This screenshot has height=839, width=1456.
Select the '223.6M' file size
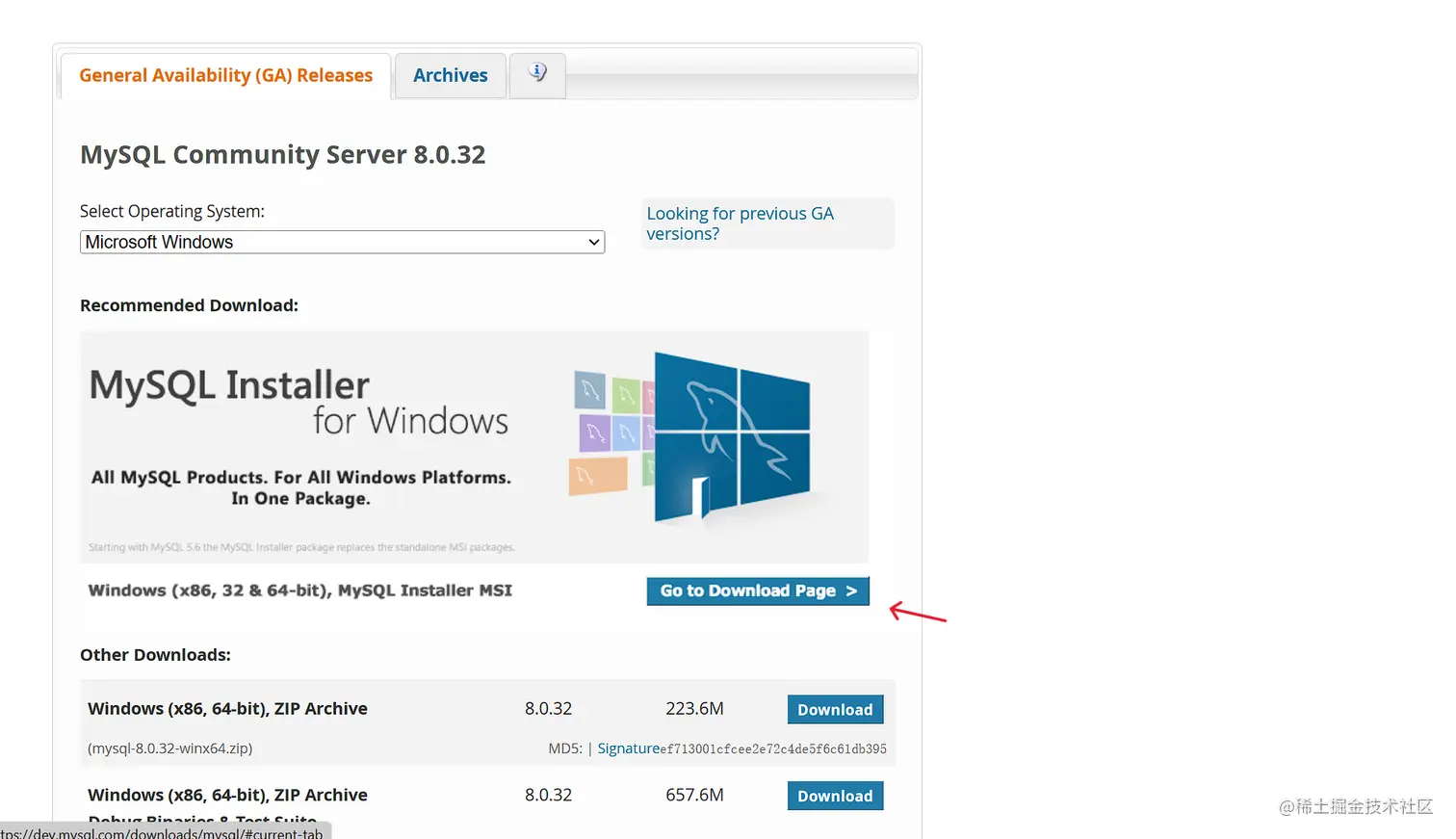point(694,709)
